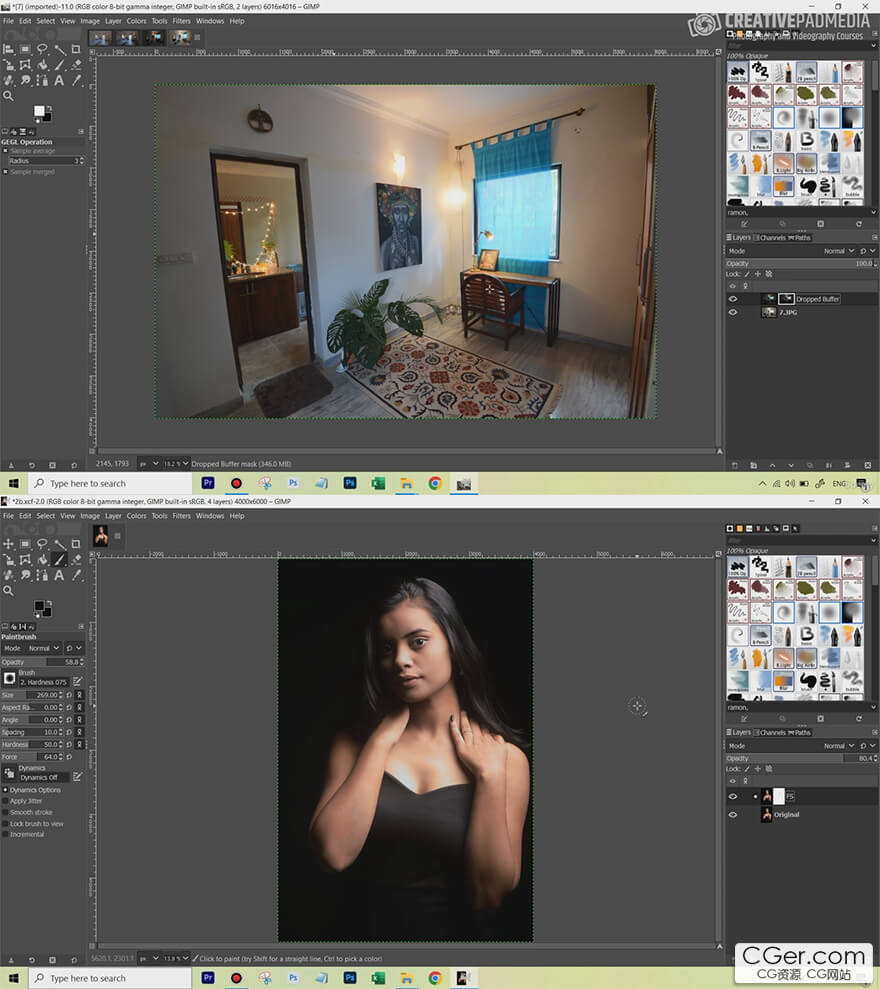The width and height of the screenshot is (880, 989).
Task: Hide the Original layer using its eye icon
Action: pos(733,815)
